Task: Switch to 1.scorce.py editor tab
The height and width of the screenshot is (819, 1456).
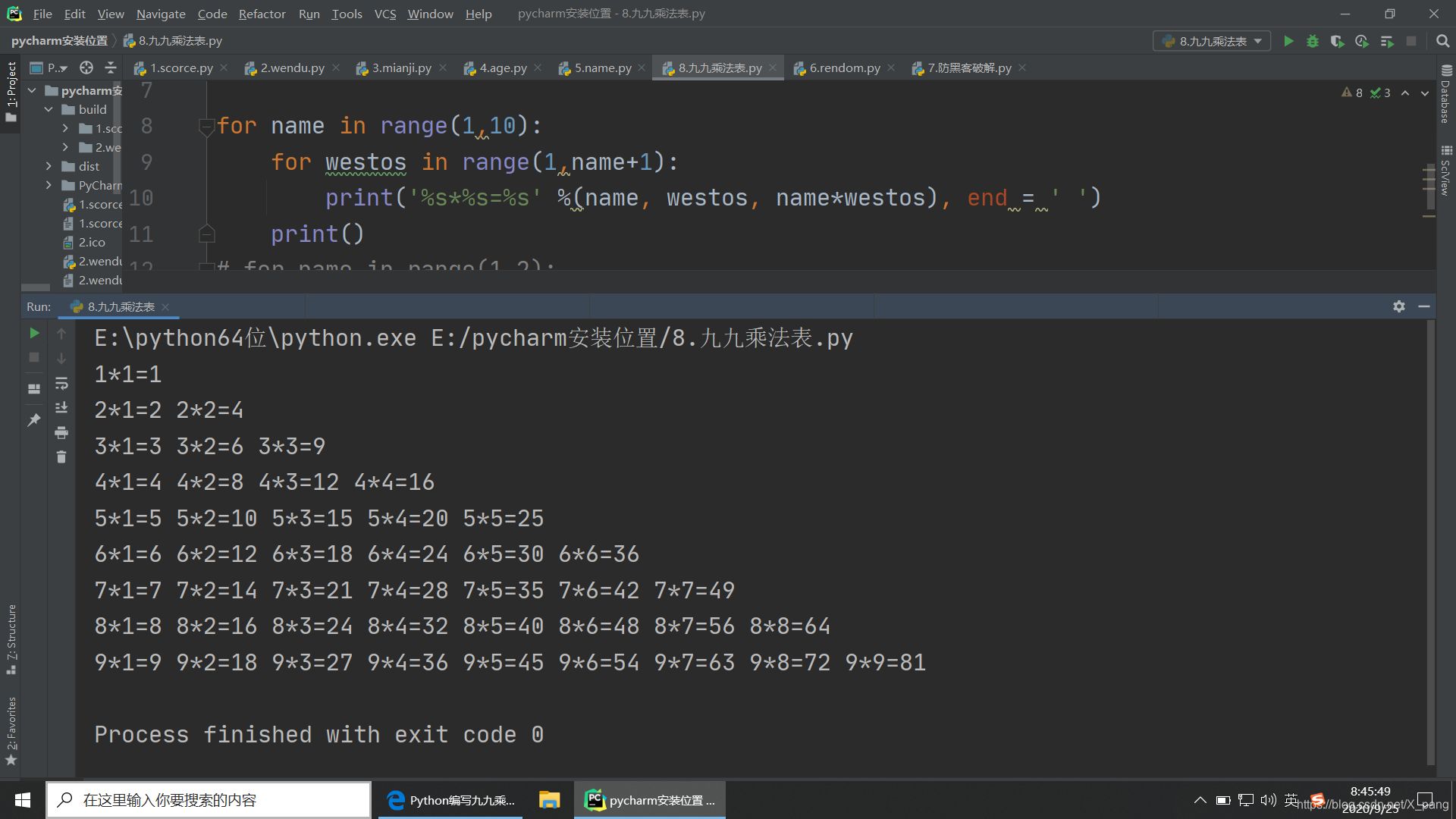Action: click(181, 67)
